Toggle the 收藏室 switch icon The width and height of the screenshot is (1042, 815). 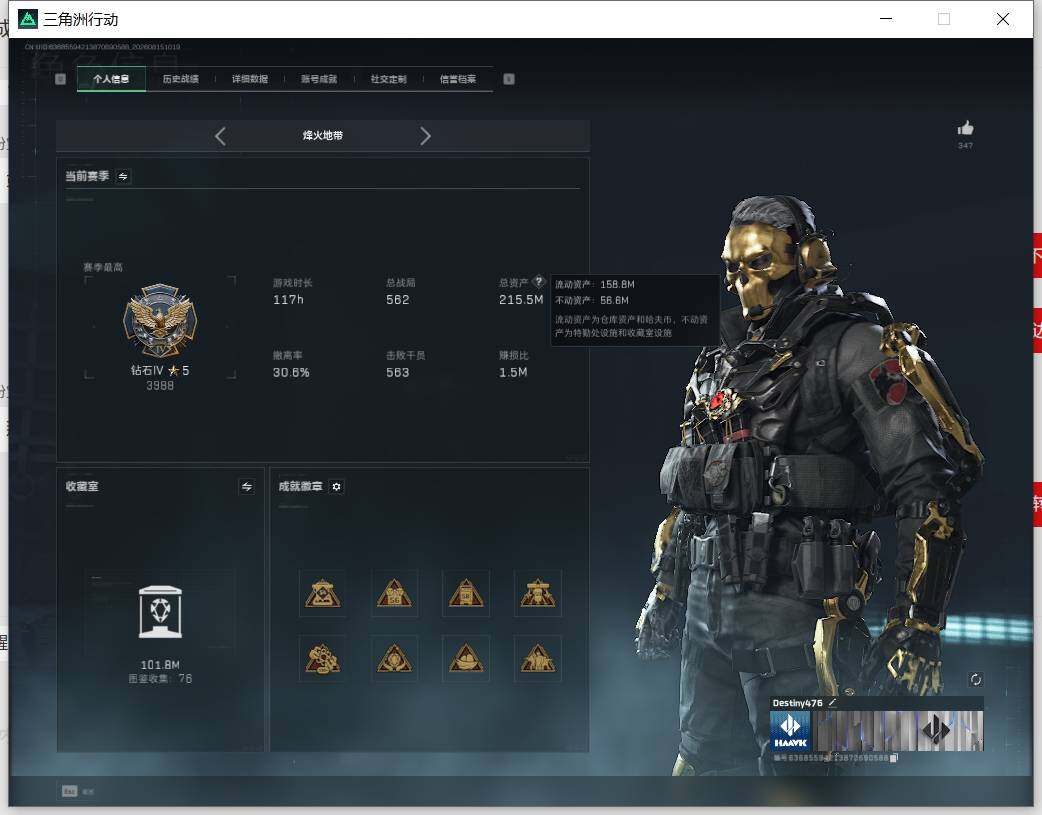point(247,487)
